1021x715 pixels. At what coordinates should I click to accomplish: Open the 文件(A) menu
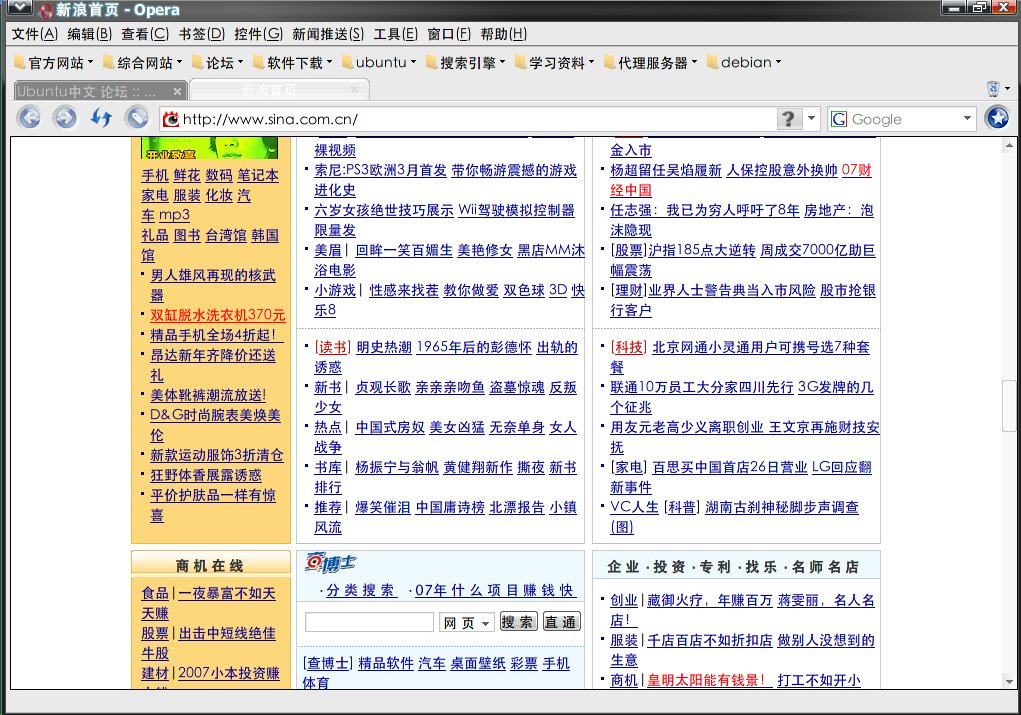tap(35, 34)
